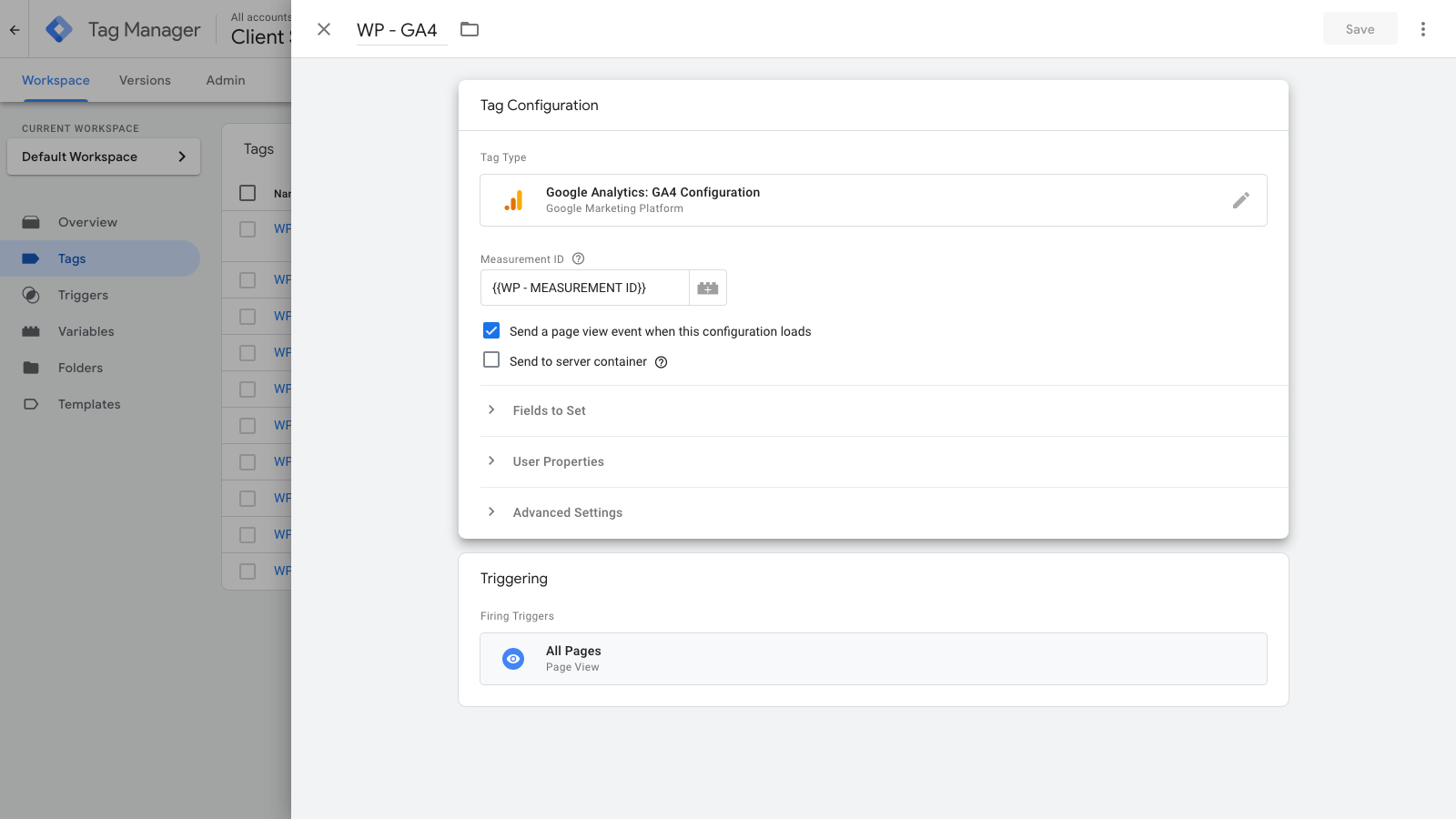Open the tag folder selector icon
This screenshot has height=819, width=1456.
470,29
